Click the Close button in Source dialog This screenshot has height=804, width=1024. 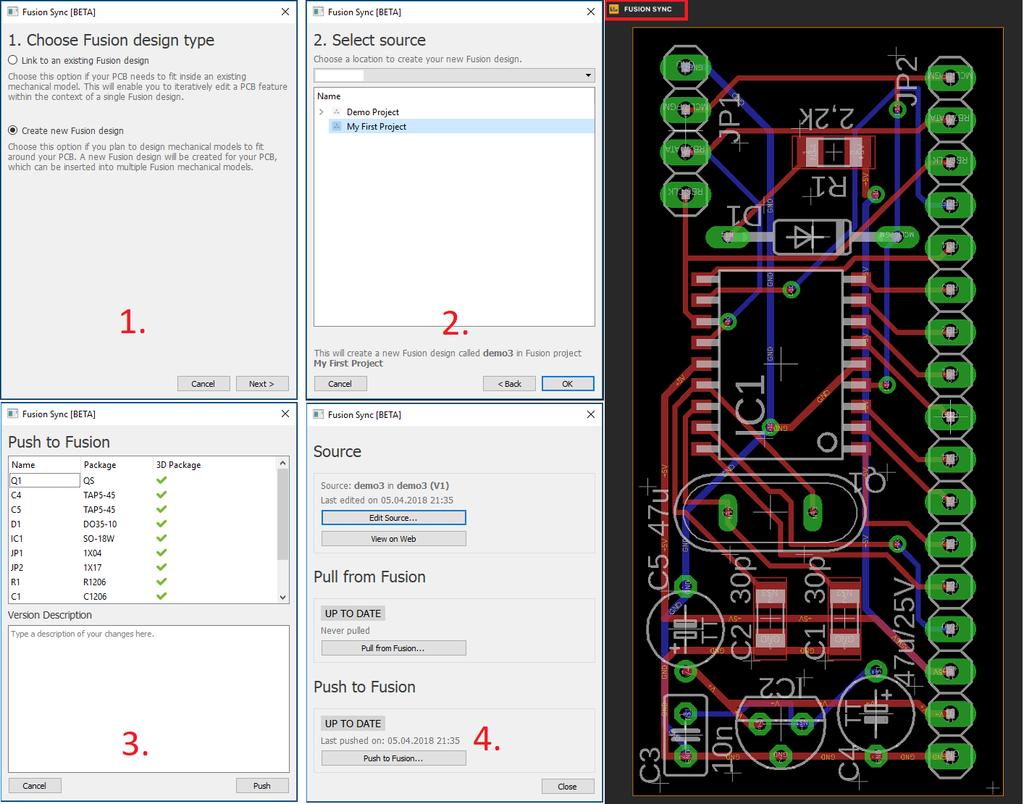[568, 786]
